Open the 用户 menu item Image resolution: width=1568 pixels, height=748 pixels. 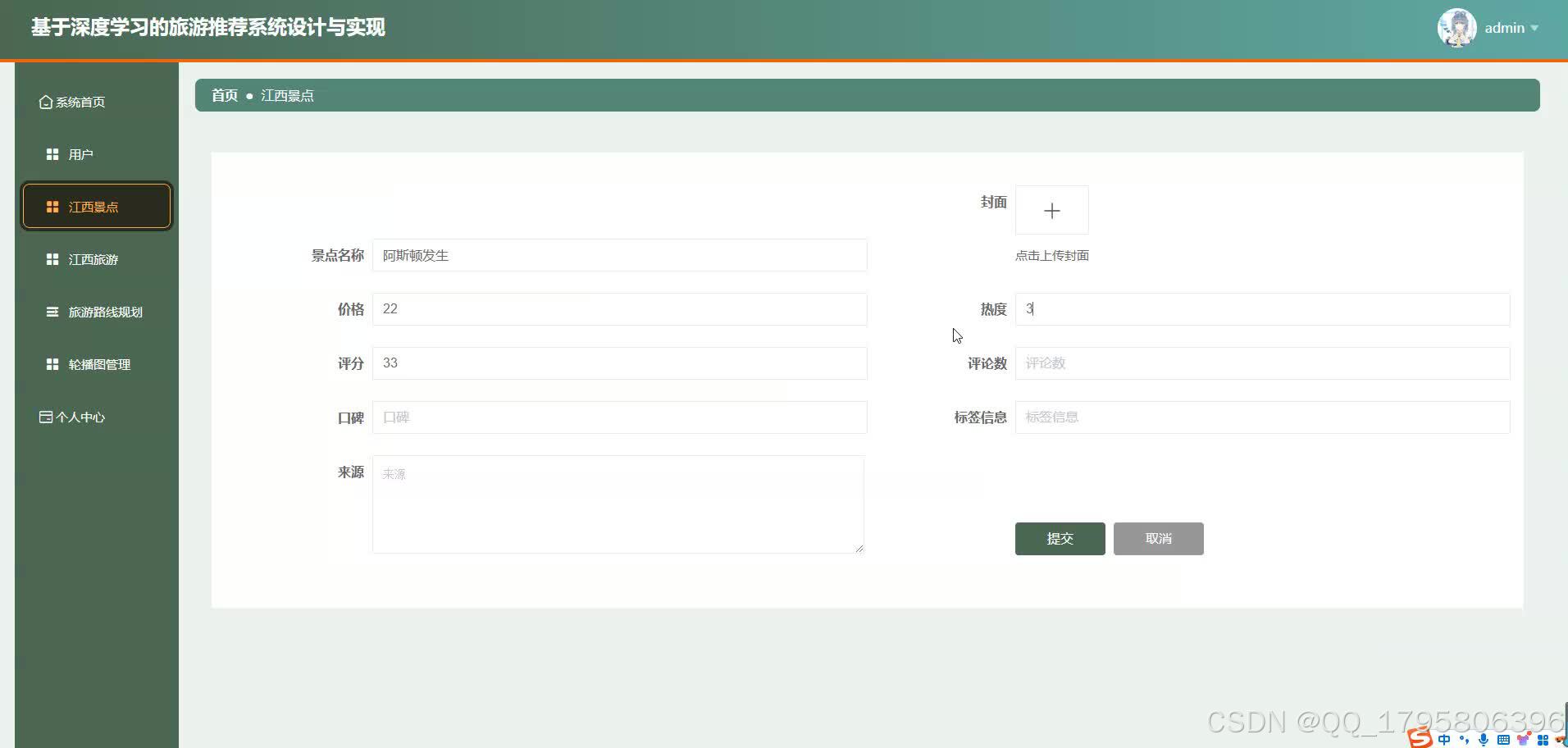pos(97,154)
